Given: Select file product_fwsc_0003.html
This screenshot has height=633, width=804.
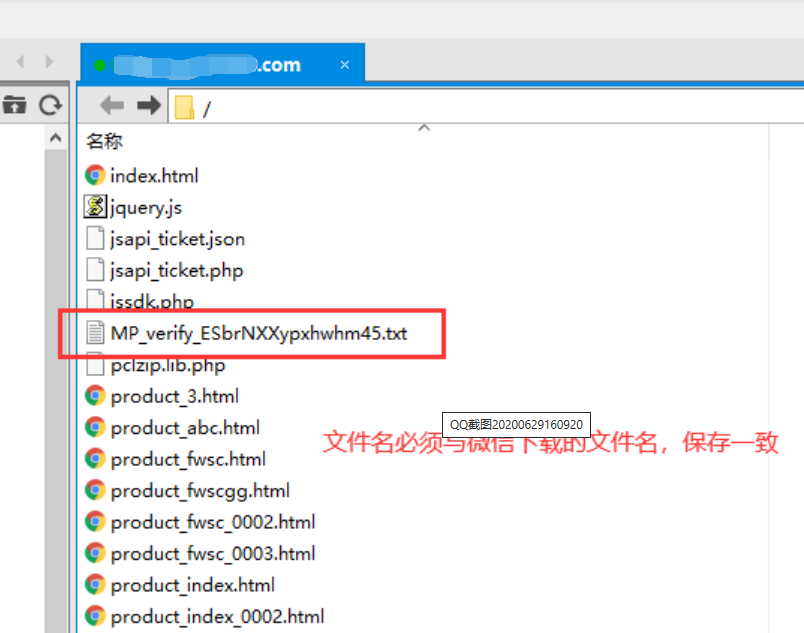Looking at the screenshot, I should (213, 554).
